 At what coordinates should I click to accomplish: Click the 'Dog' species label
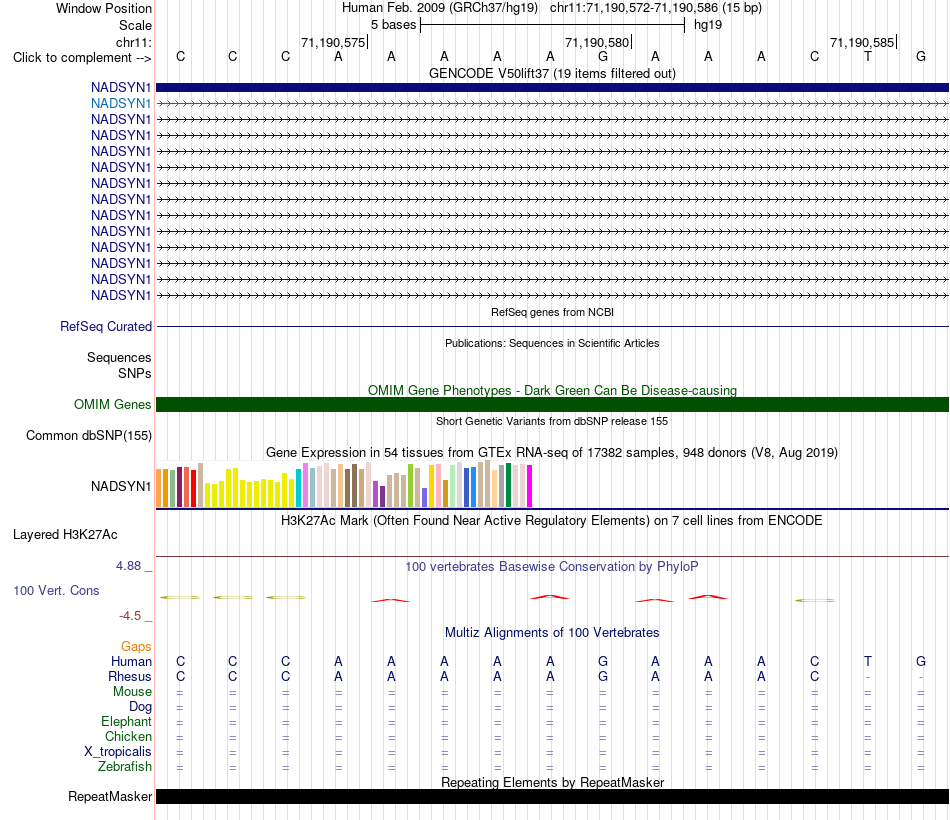140,707
